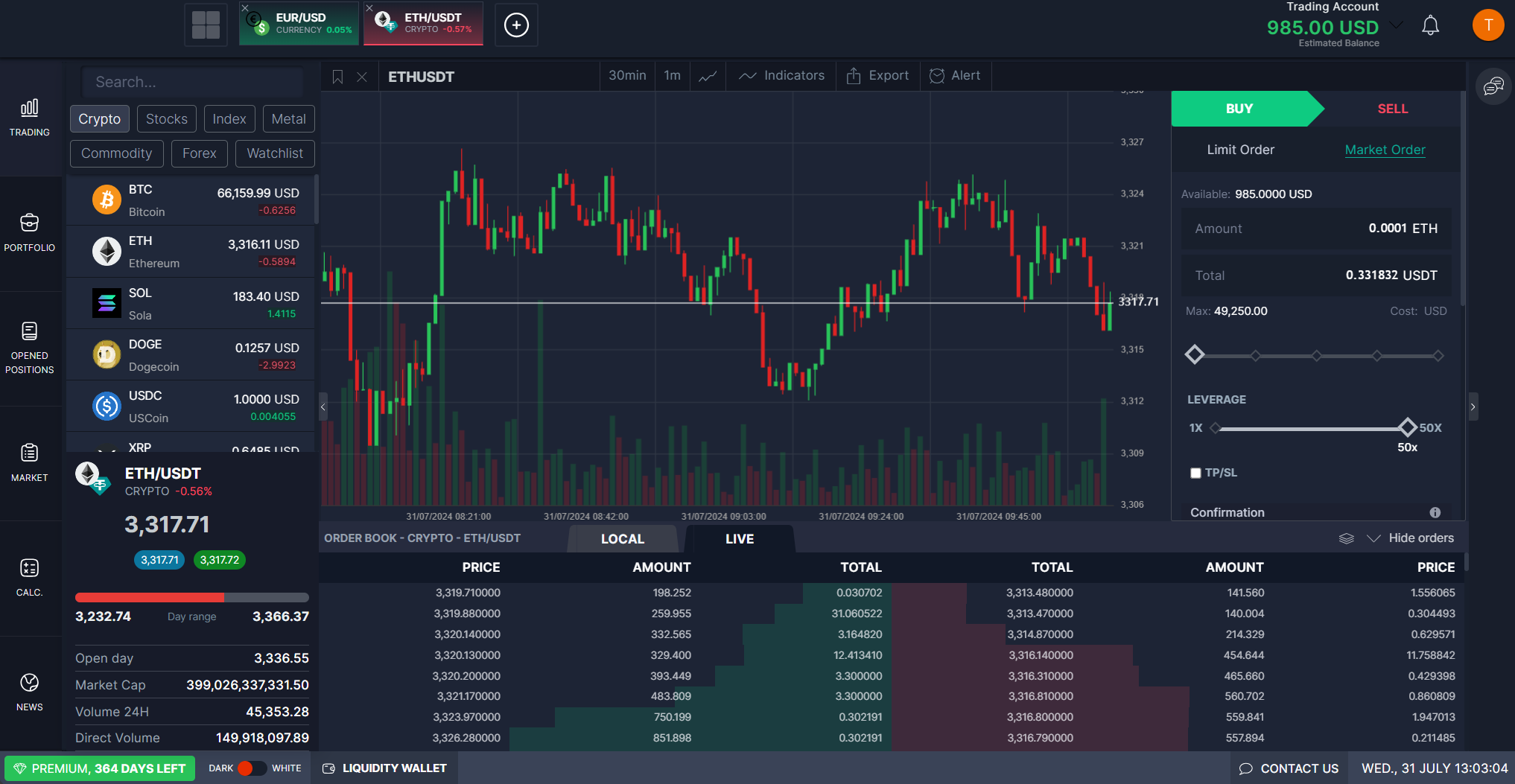Screen dimensions: 1515x784
Task: Change the chart type line icon
Action: 708,76
